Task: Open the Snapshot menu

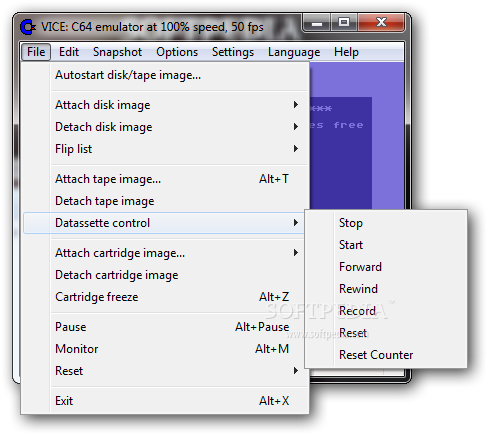Action: [117, 52]
